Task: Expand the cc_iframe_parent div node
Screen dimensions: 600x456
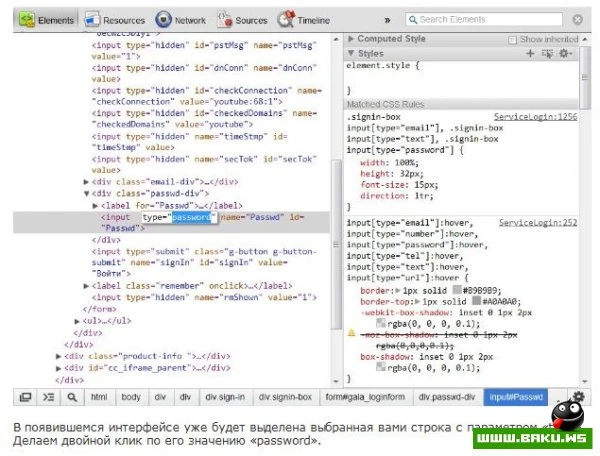Action: [x=59, y=368]
